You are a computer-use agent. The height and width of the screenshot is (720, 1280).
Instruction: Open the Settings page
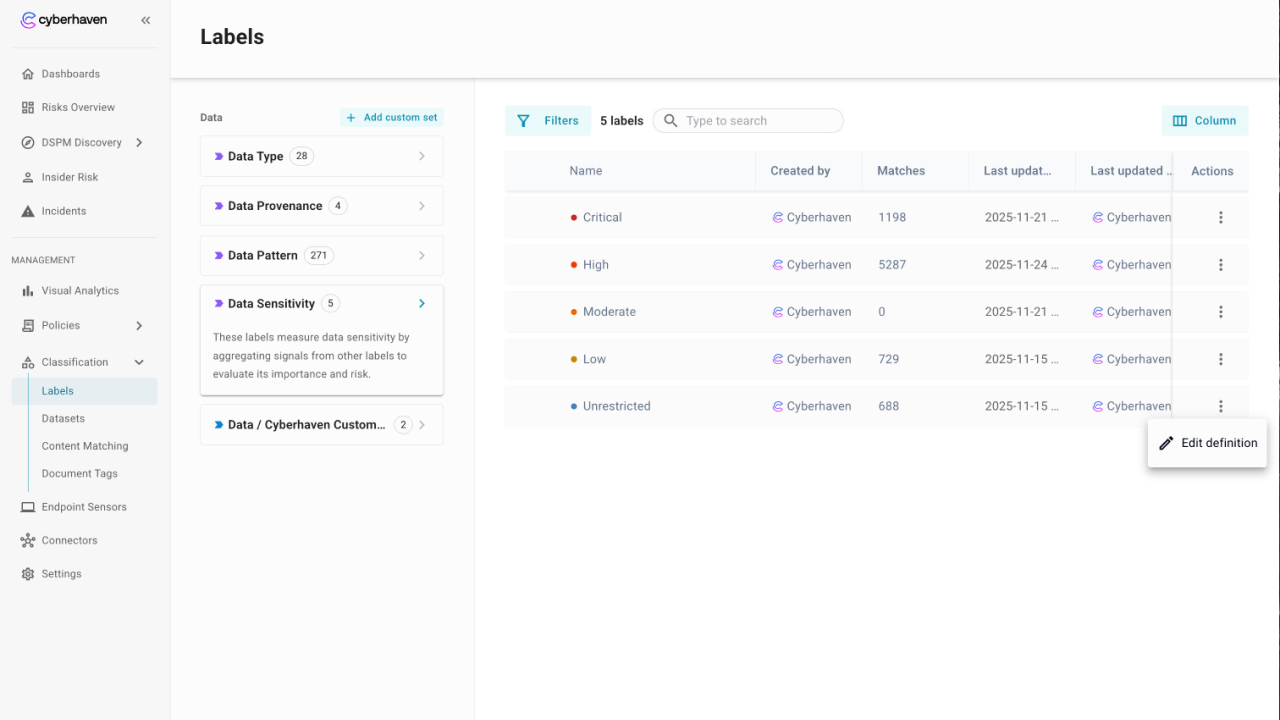[61, 574]
